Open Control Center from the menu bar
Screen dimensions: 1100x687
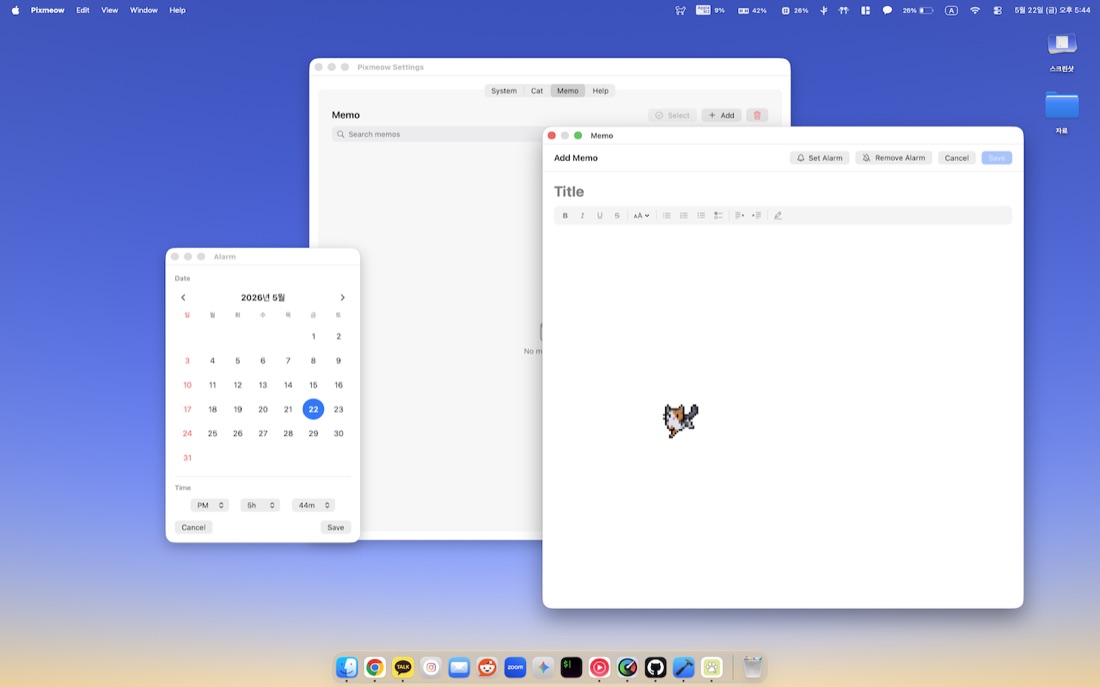998,11
